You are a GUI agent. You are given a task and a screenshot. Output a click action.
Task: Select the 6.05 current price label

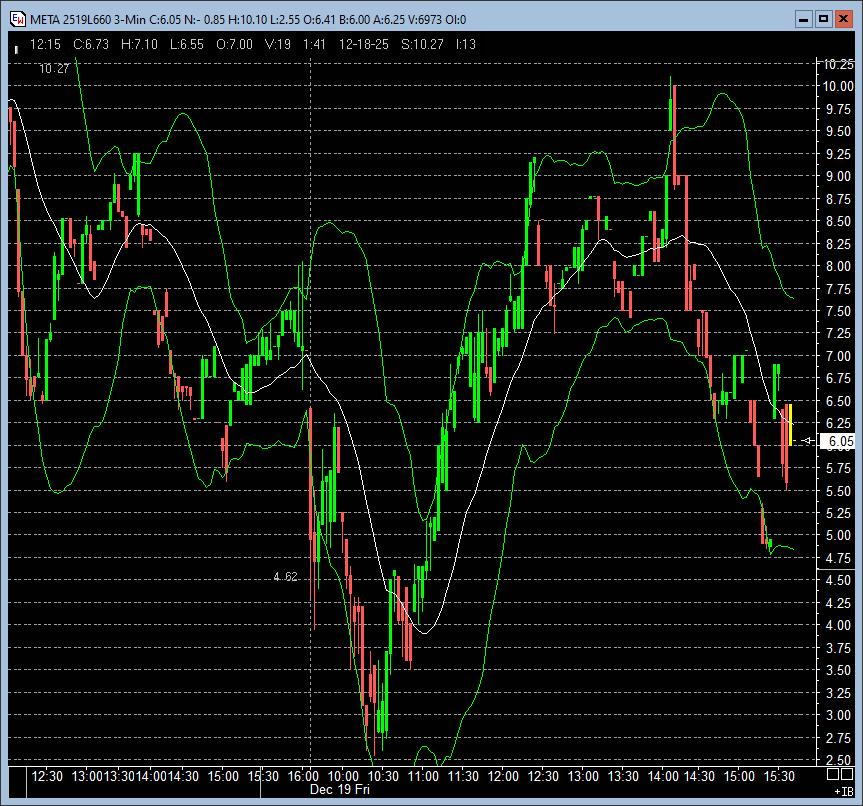[838, 441]
